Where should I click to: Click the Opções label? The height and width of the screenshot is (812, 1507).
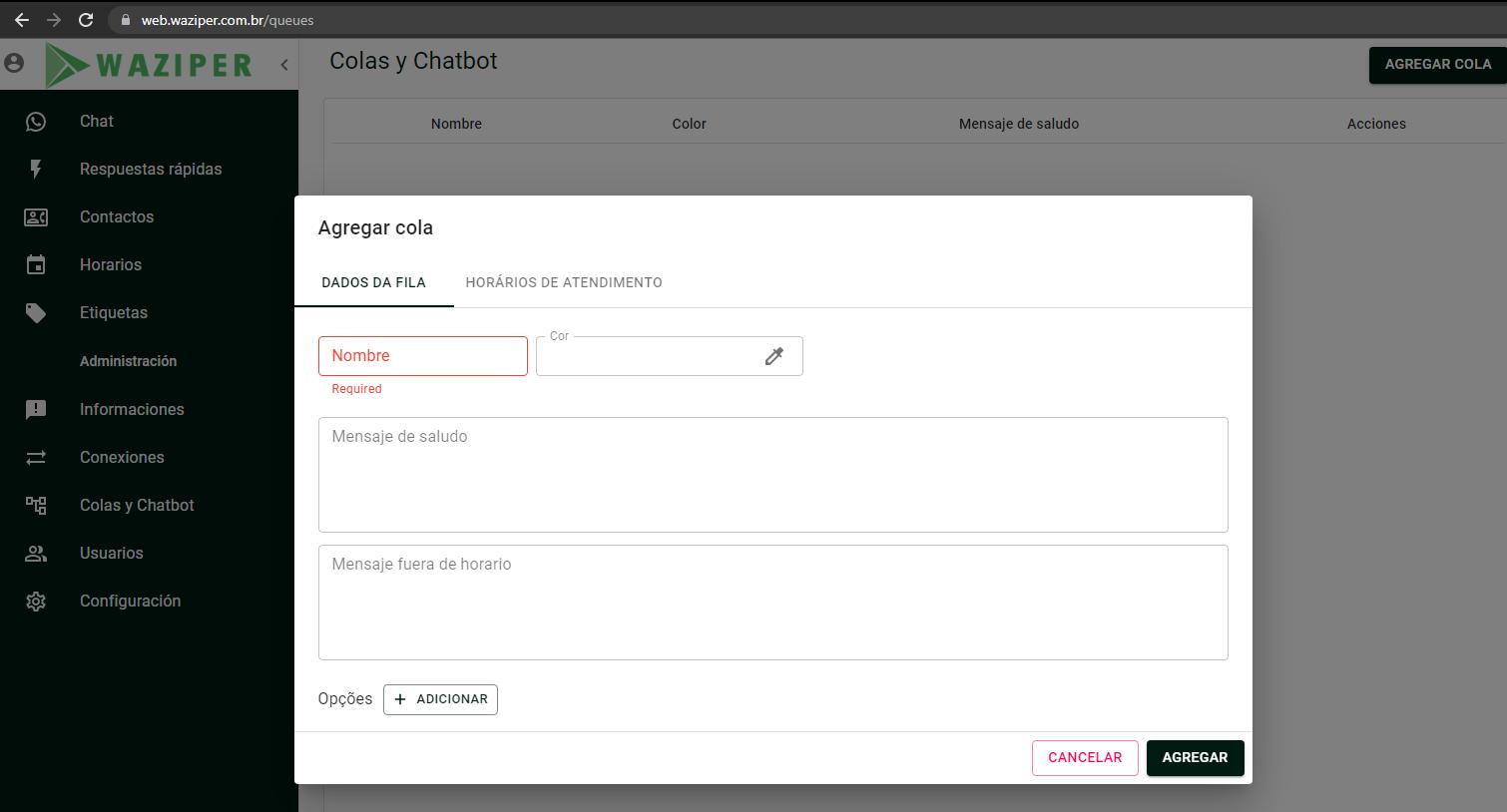[345, 699]
